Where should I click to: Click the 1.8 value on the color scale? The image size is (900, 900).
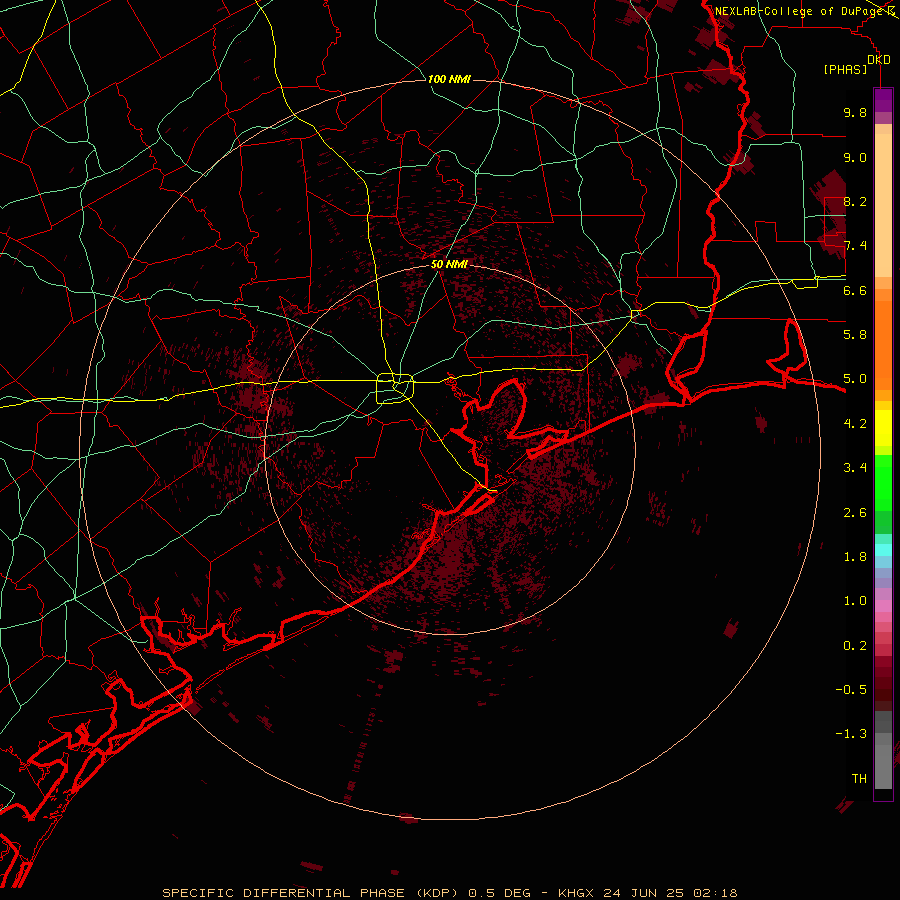click(x=855, y=557)
